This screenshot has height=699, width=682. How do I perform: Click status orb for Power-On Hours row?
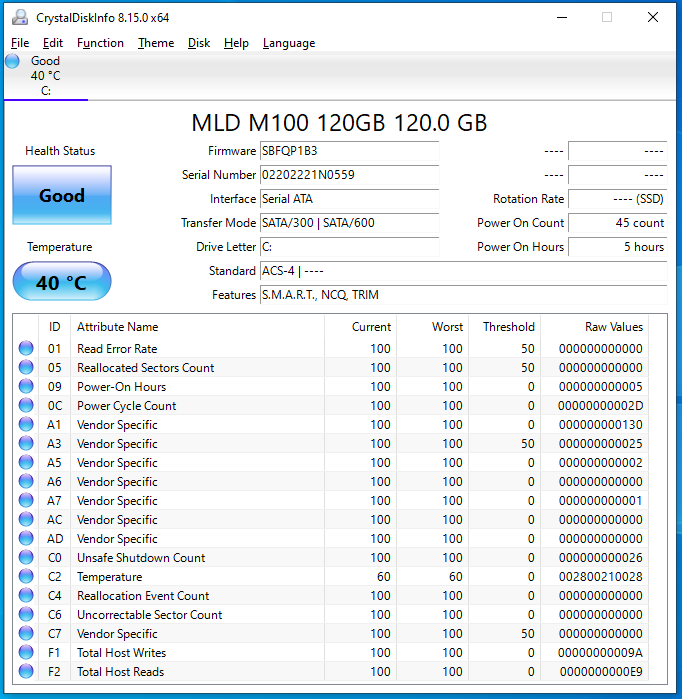tap(26, 386)
